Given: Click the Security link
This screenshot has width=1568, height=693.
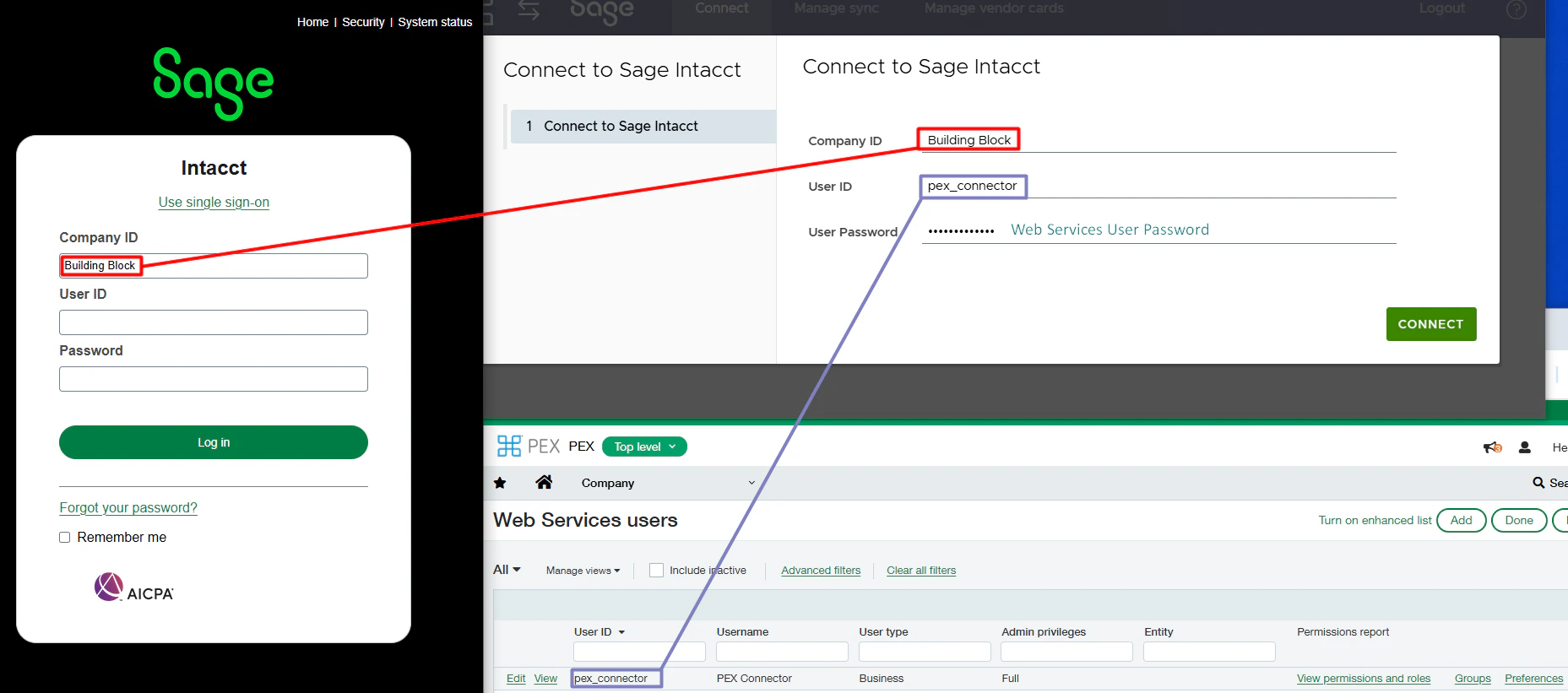Looking at the screenshot, I should [363, 22].
